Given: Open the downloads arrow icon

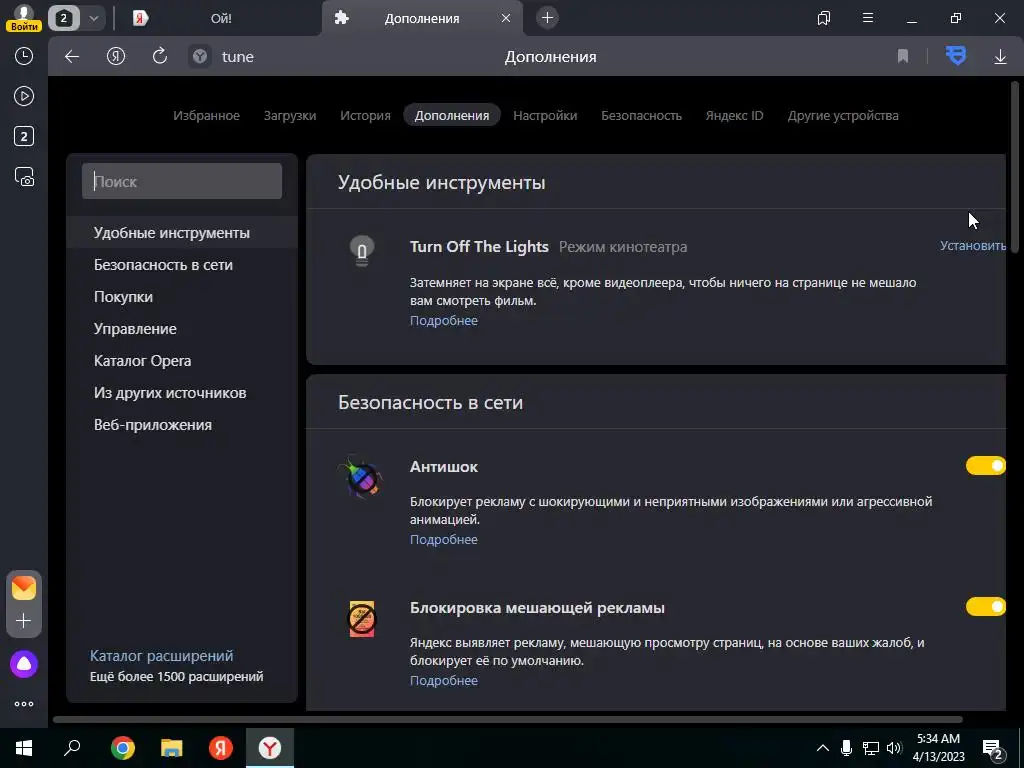Looking at the screenshot, I should (x=1000, y=57).
